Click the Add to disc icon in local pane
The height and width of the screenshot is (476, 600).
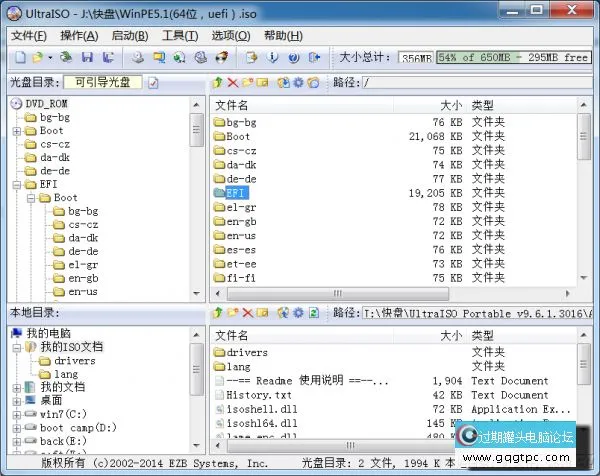(x=283, y=313)
